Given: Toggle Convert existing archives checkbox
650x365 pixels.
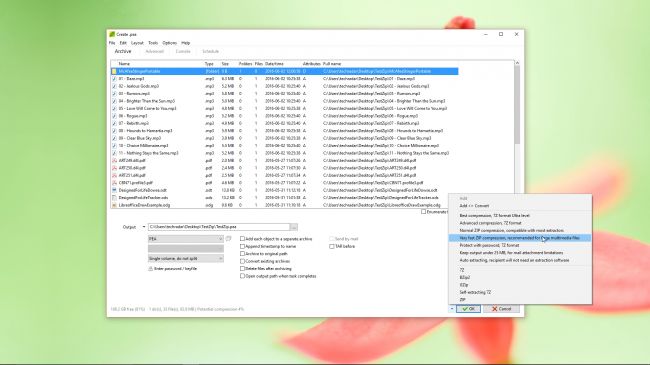Looking at the screenshot, I should pos(243,261).
